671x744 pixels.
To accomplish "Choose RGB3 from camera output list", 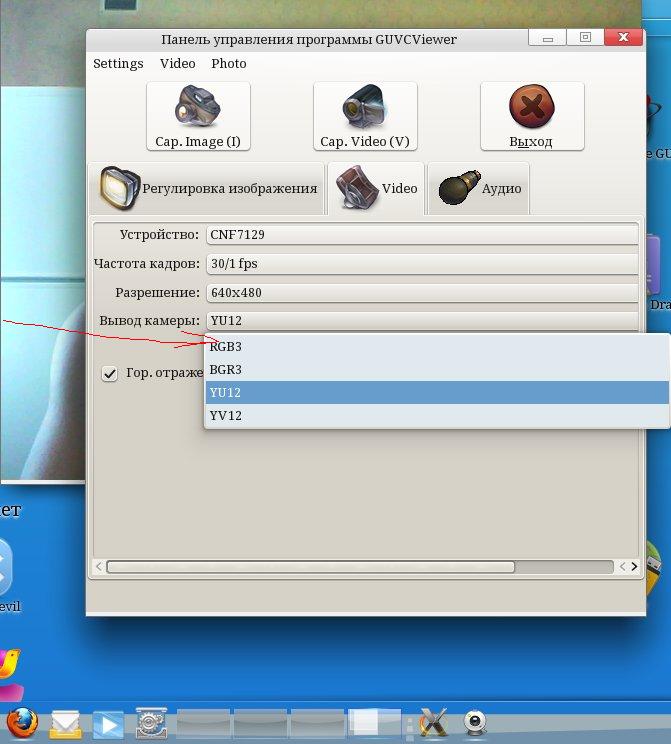I will pos(437,347).
